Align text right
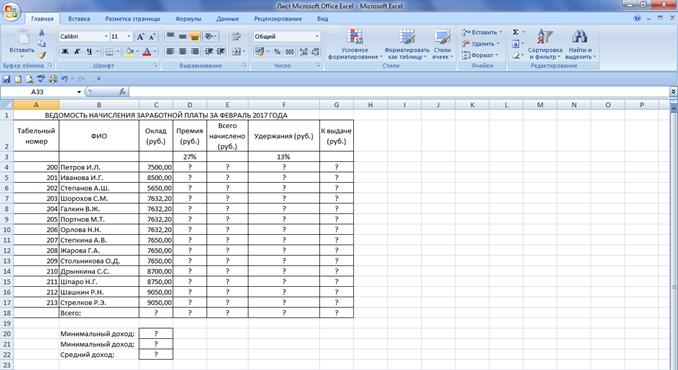Screen dimensions: 678x370 (195, 51)
